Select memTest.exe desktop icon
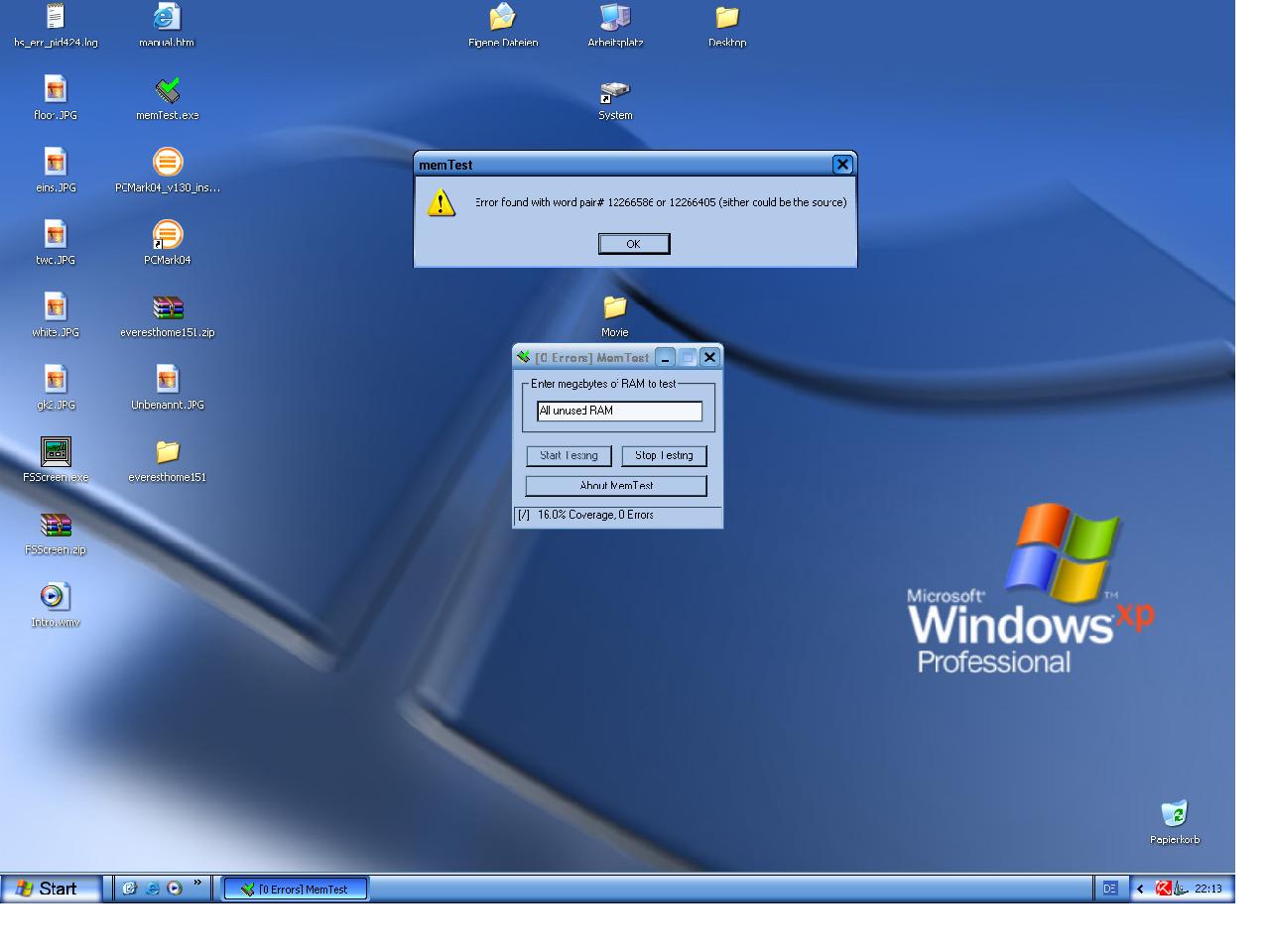The image size is (1270, 952). tap(167, 99)
